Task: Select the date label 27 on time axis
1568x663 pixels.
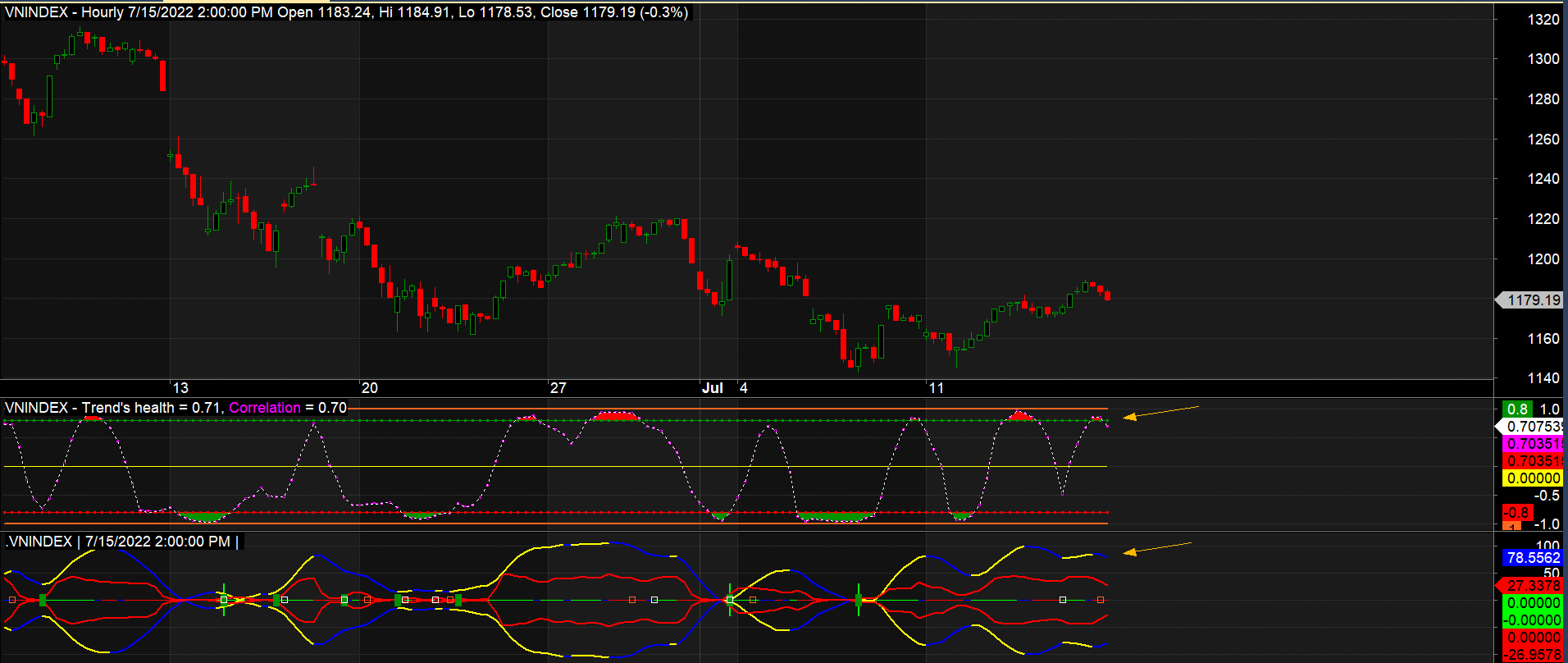Action: point(558,388)
